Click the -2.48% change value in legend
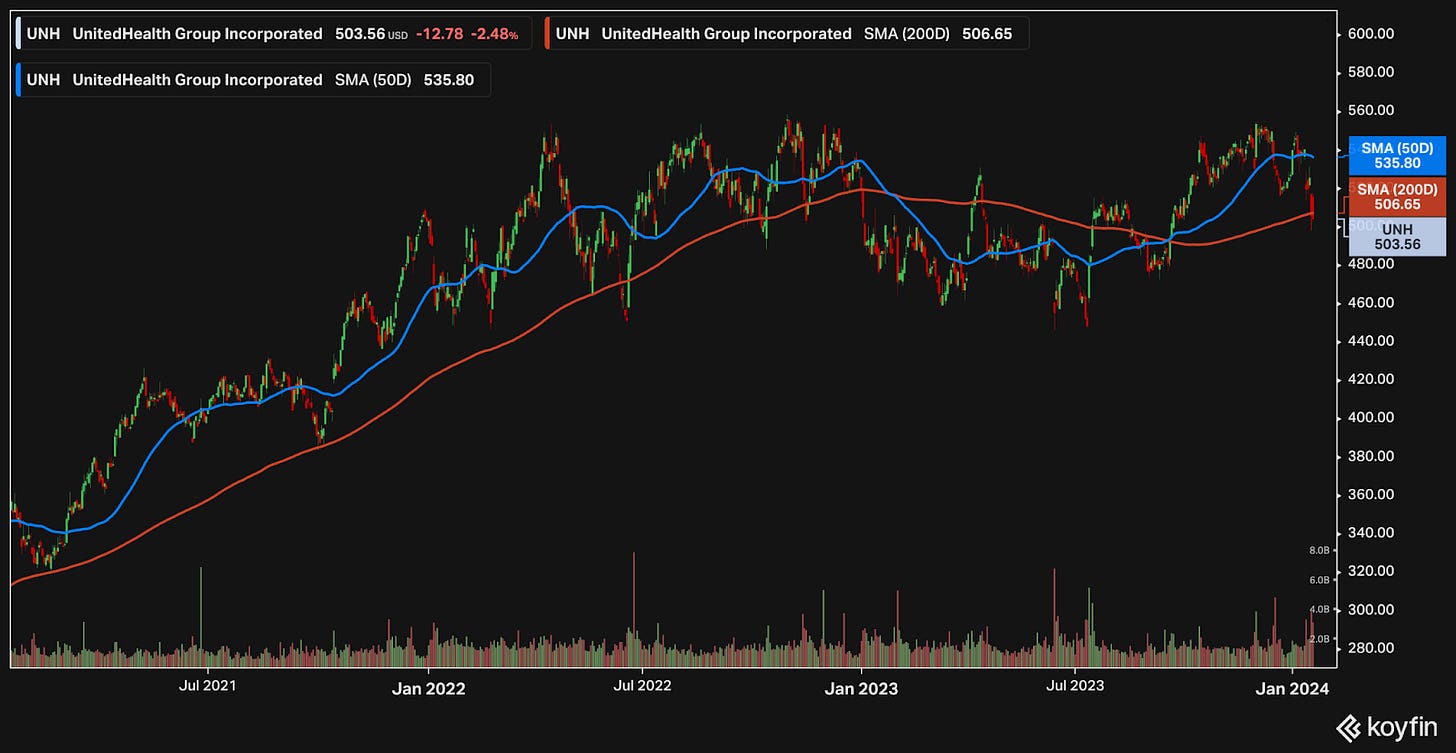The width and height of the screenshot is (1456, 753). point(494,34)
